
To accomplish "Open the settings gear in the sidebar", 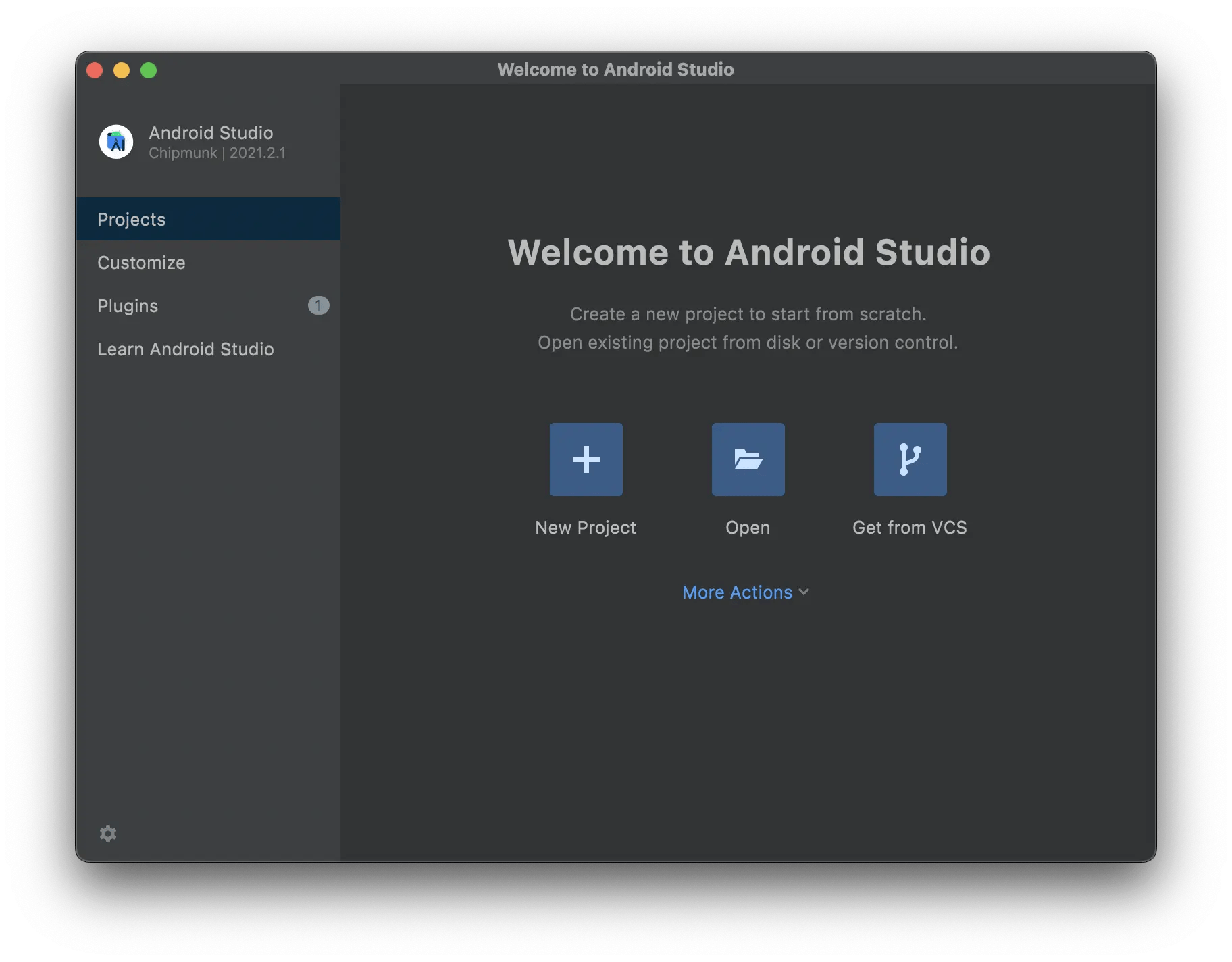I will pyautogui.click(x=108, y=834).
